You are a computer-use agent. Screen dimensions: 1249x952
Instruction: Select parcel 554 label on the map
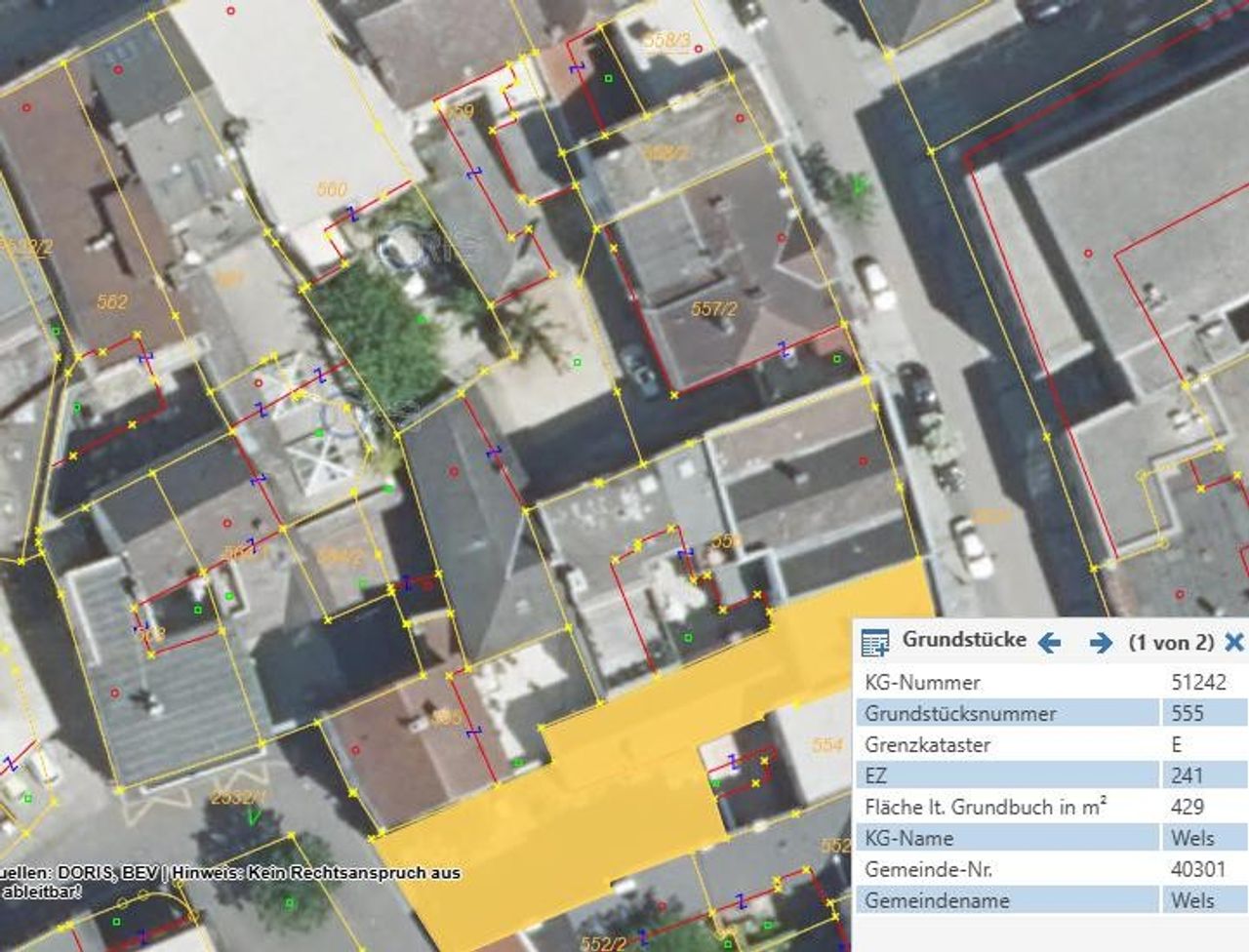[826, 745]
